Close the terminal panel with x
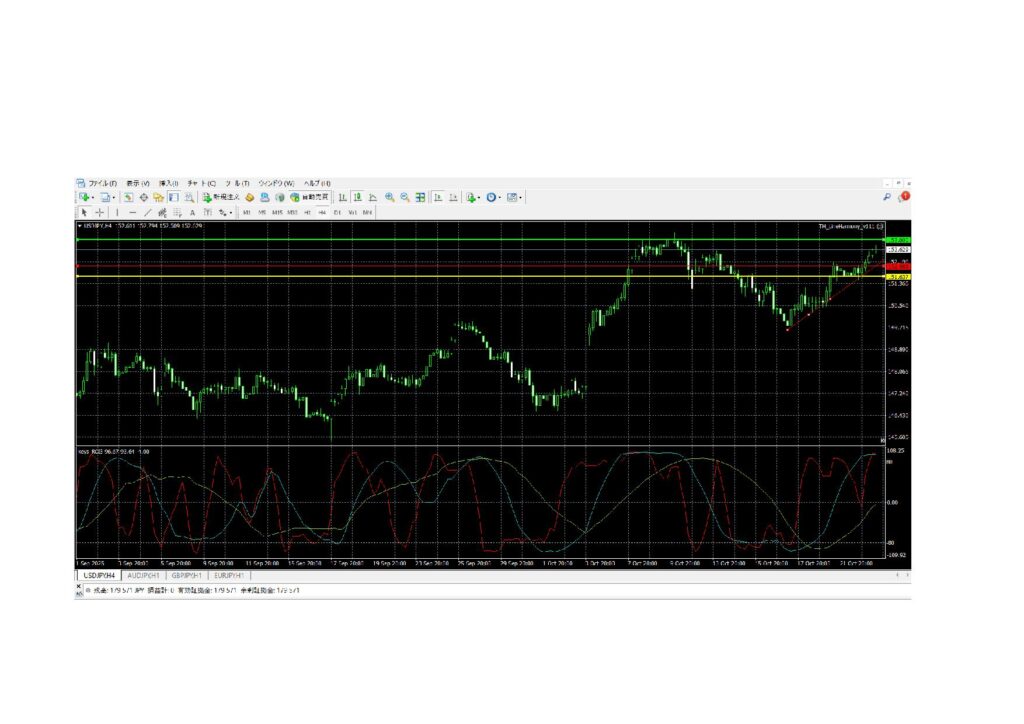Screen dimensions: 1024x724 [79, 586]
